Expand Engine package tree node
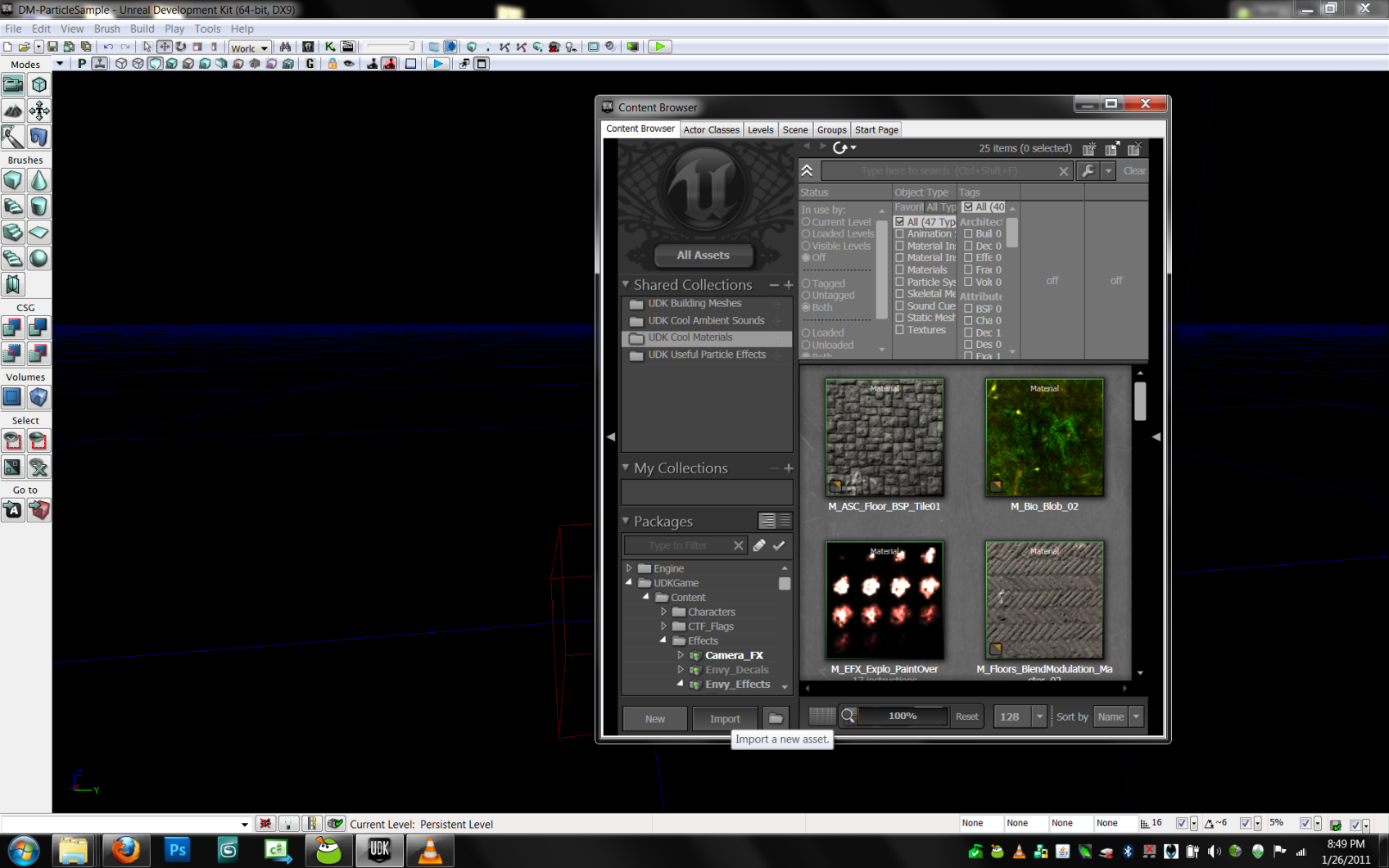The image size is (1389, 868). pyautogui.click(x=629, y=567)
